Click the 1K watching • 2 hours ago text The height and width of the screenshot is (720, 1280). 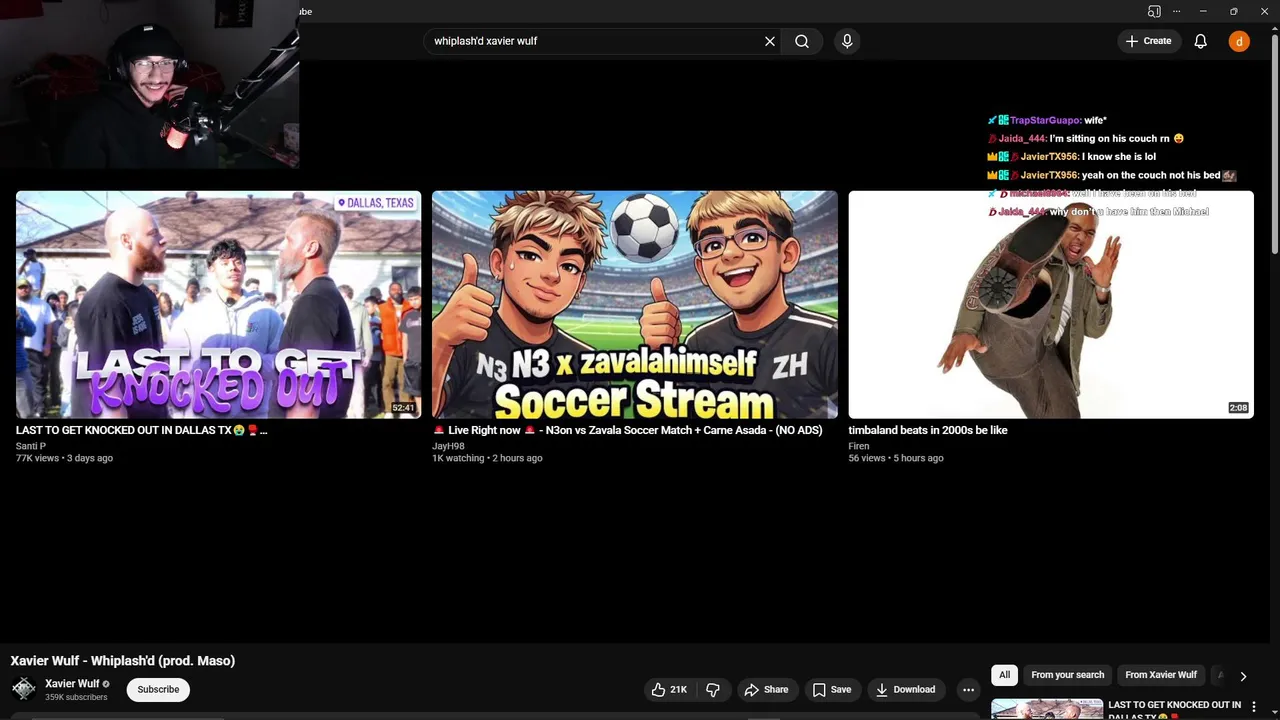click(487, 458)
